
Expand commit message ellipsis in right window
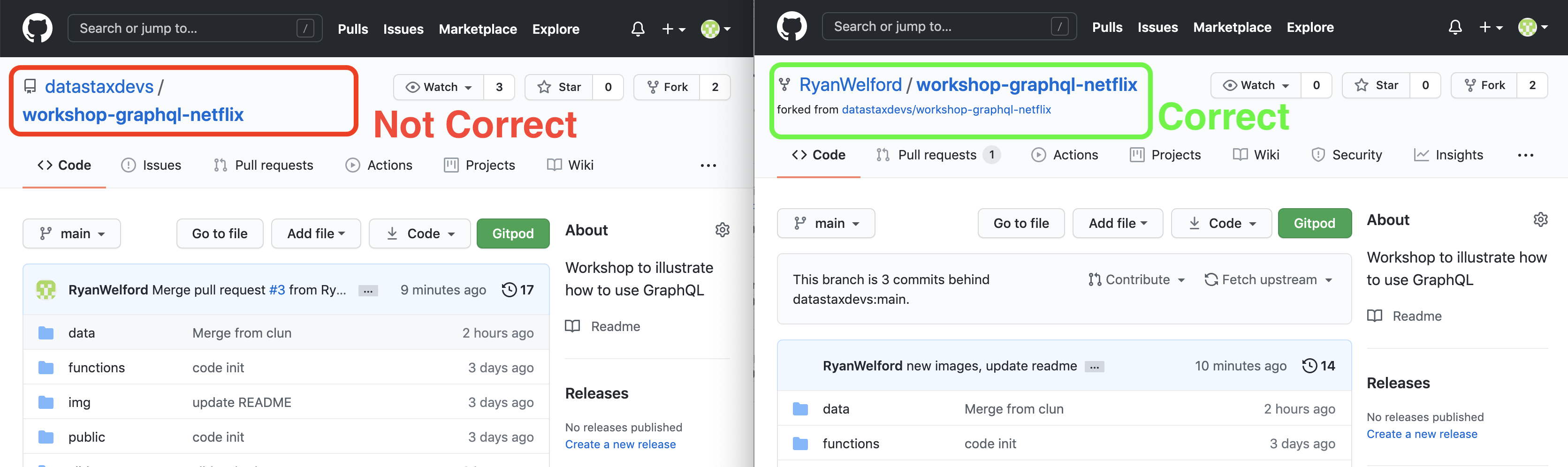(1095, 367)
